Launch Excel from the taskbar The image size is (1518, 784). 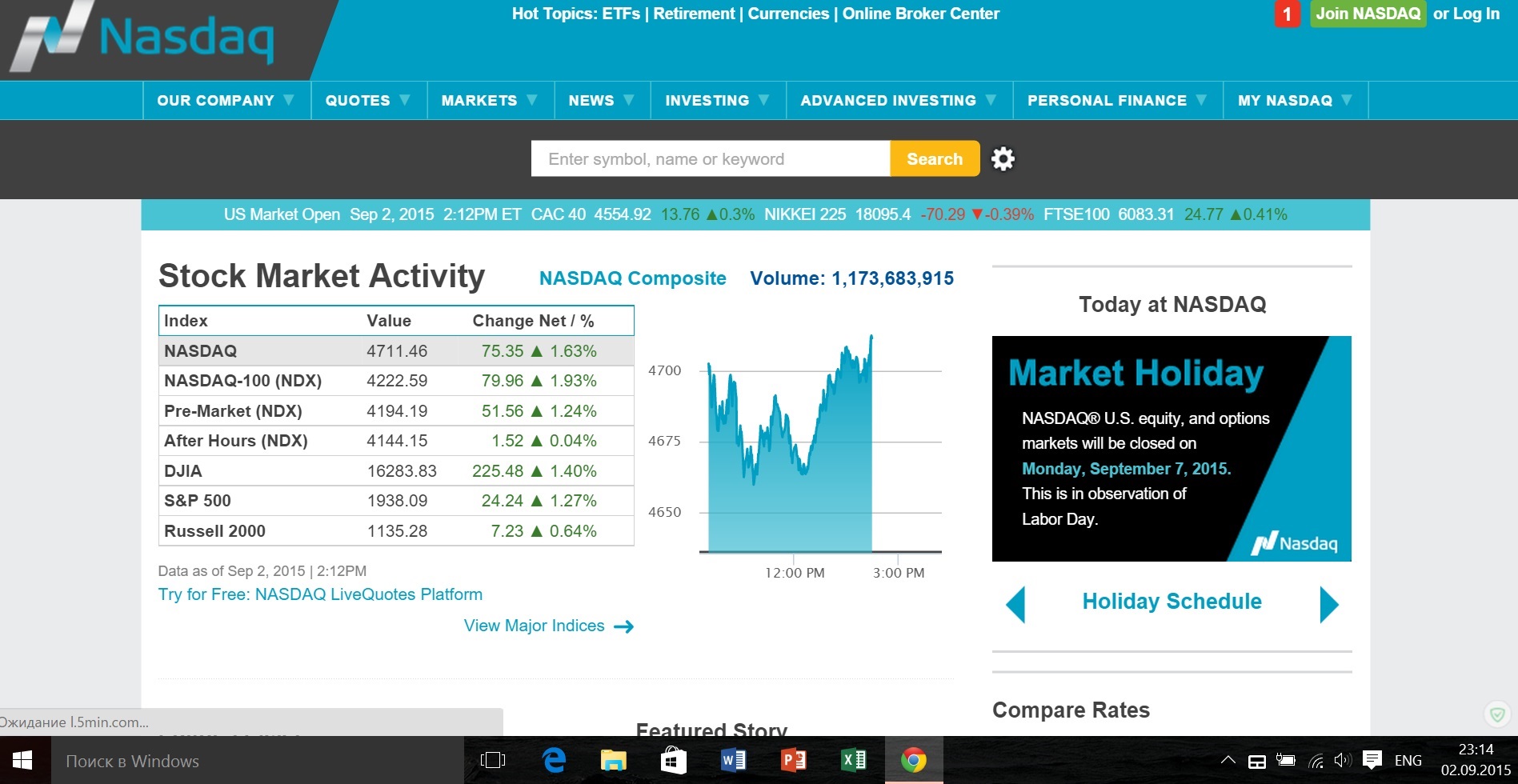click(x=853, y=760)
